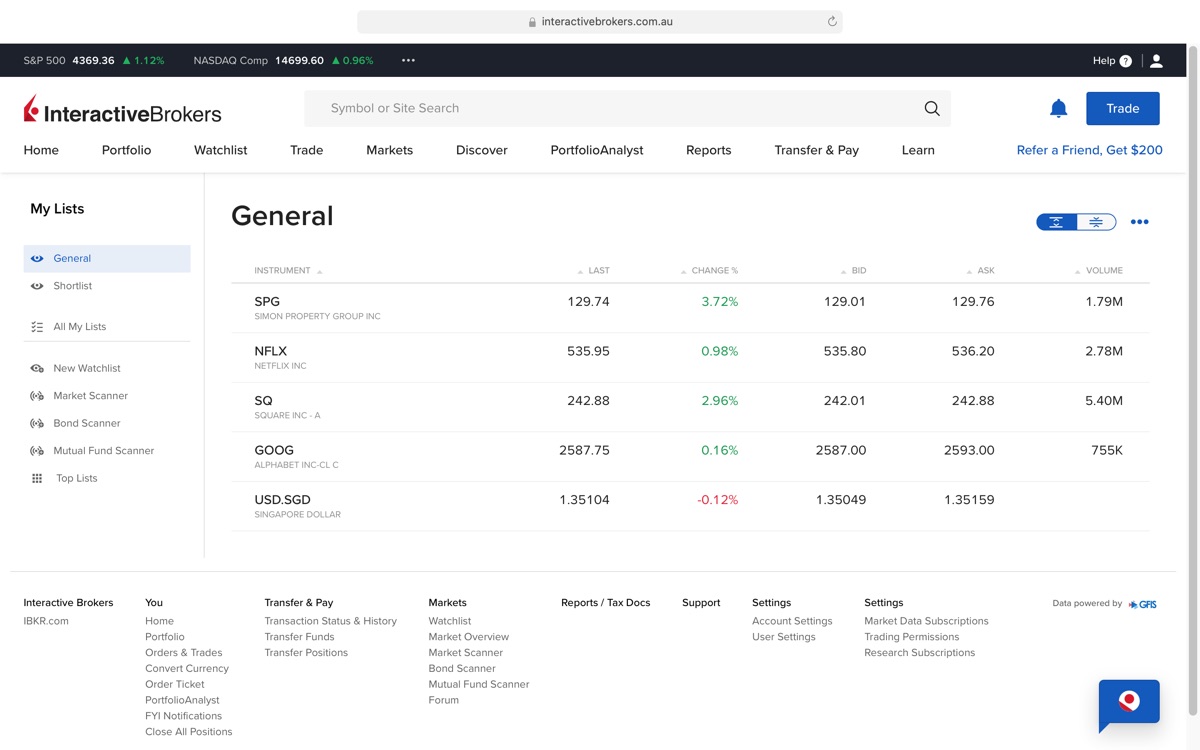Click the Symbol or Site Search field
1200x750 pixels.
coord(610,108)
